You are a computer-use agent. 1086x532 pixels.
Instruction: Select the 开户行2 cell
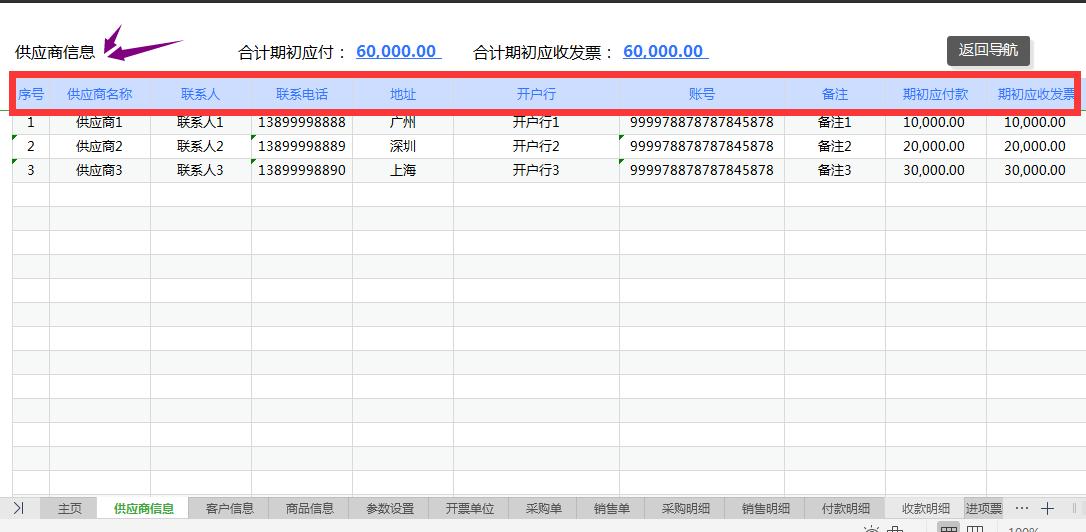(536, 146)
